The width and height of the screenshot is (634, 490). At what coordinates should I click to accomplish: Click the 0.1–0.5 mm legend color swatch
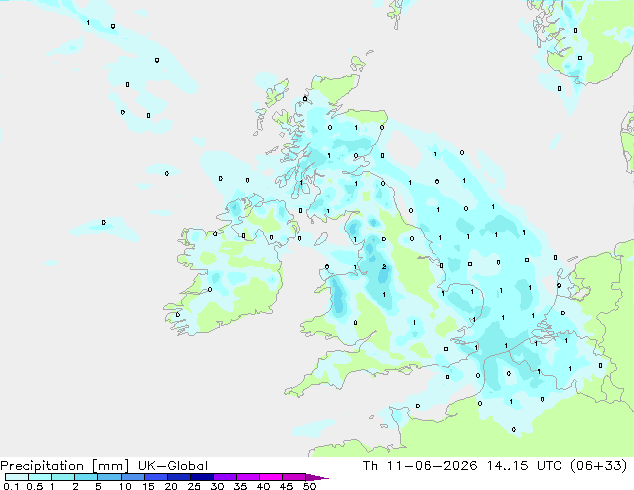17,477
